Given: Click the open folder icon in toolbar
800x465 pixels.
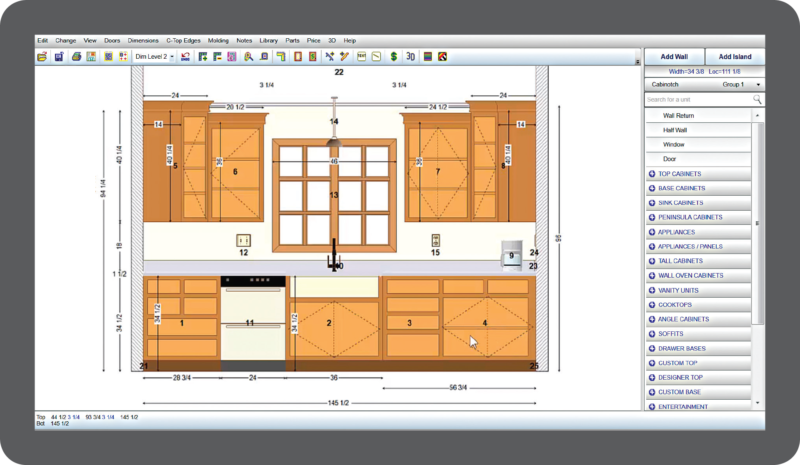Looking at the screenshot, I should 42,57.
